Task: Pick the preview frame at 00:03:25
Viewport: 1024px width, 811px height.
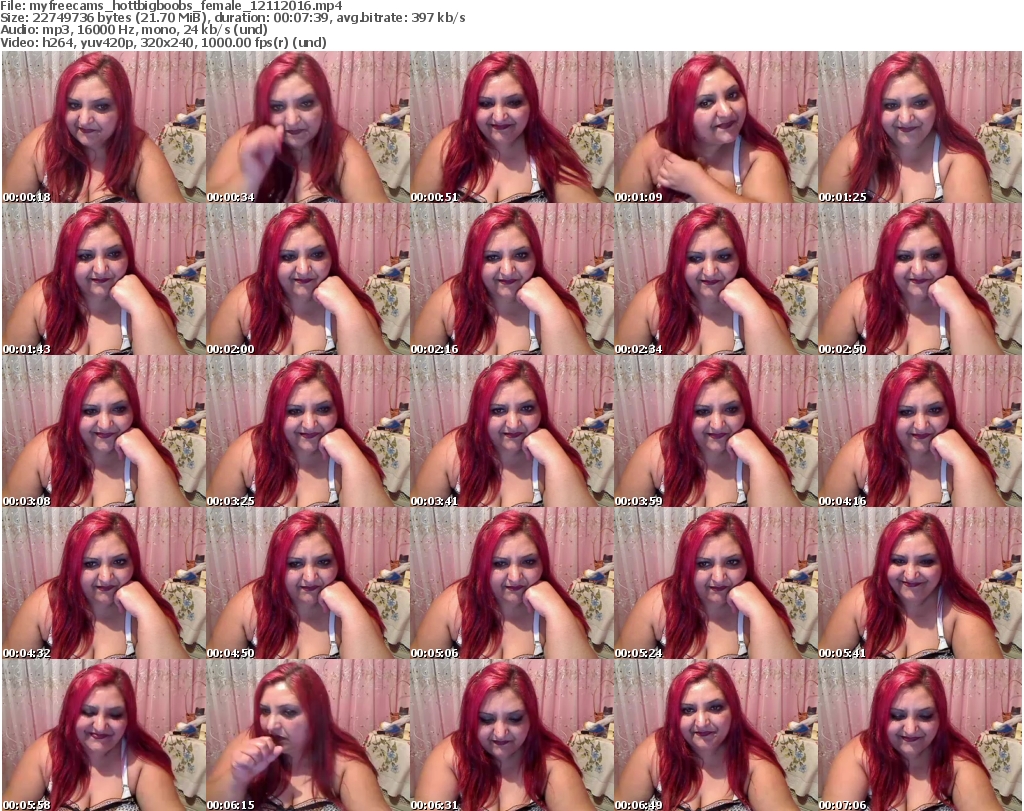Action: click(308, 431)
